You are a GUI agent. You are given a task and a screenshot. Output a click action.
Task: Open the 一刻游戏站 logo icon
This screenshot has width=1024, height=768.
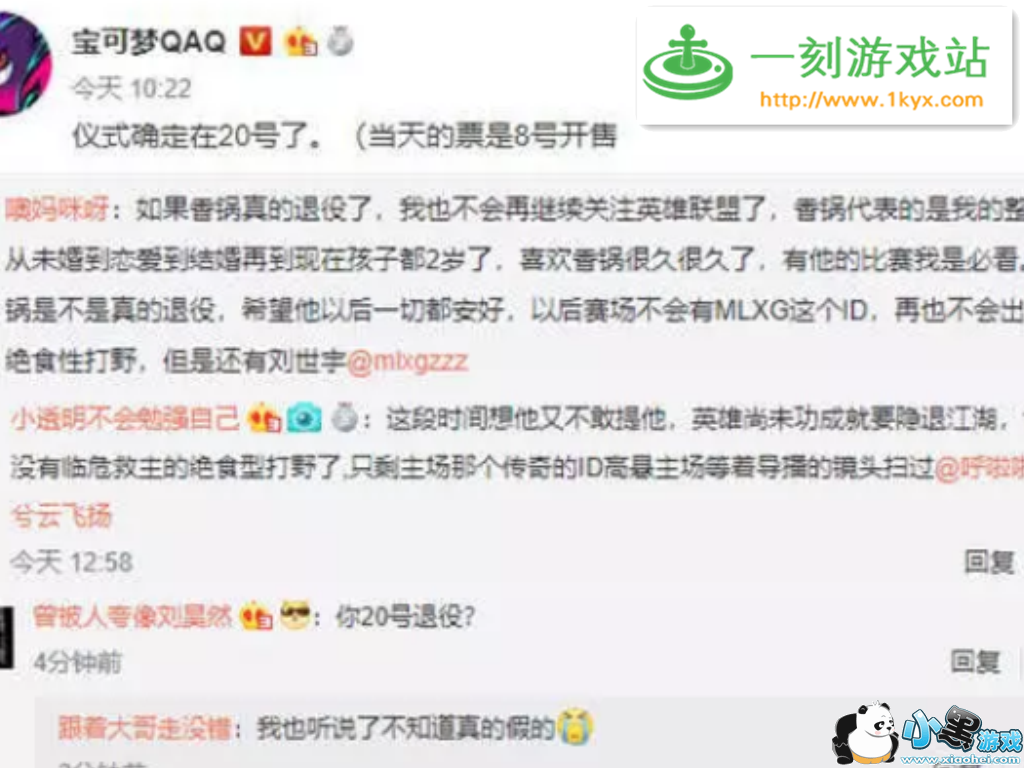[x=688, y=63]
